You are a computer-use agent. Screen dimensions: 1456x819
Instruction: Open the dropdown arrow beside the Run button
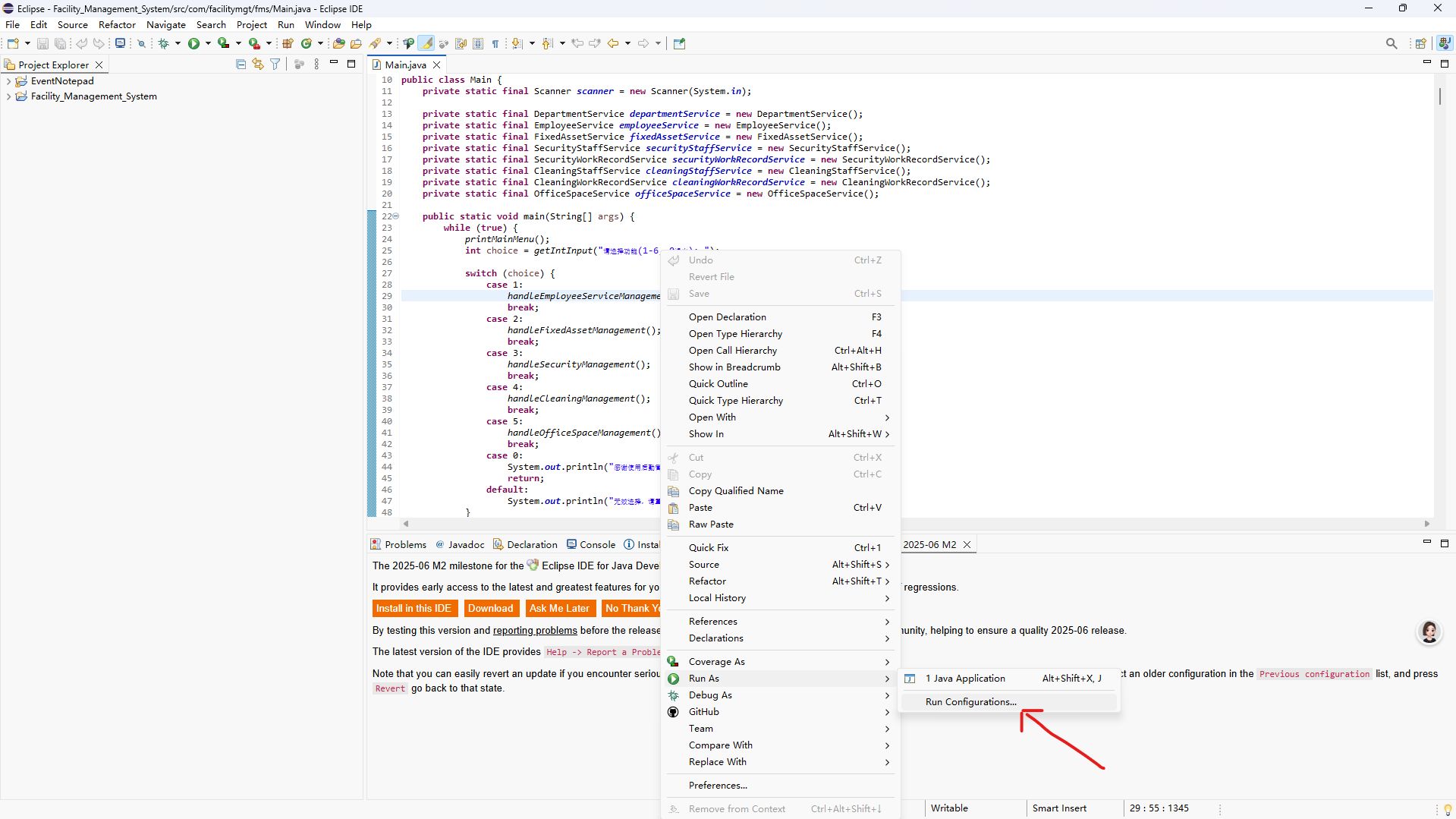[x=208, y=44]
